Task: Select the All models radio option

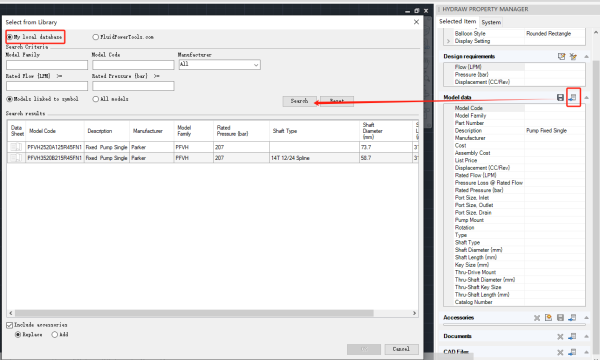Action: (x=96, y=99)
